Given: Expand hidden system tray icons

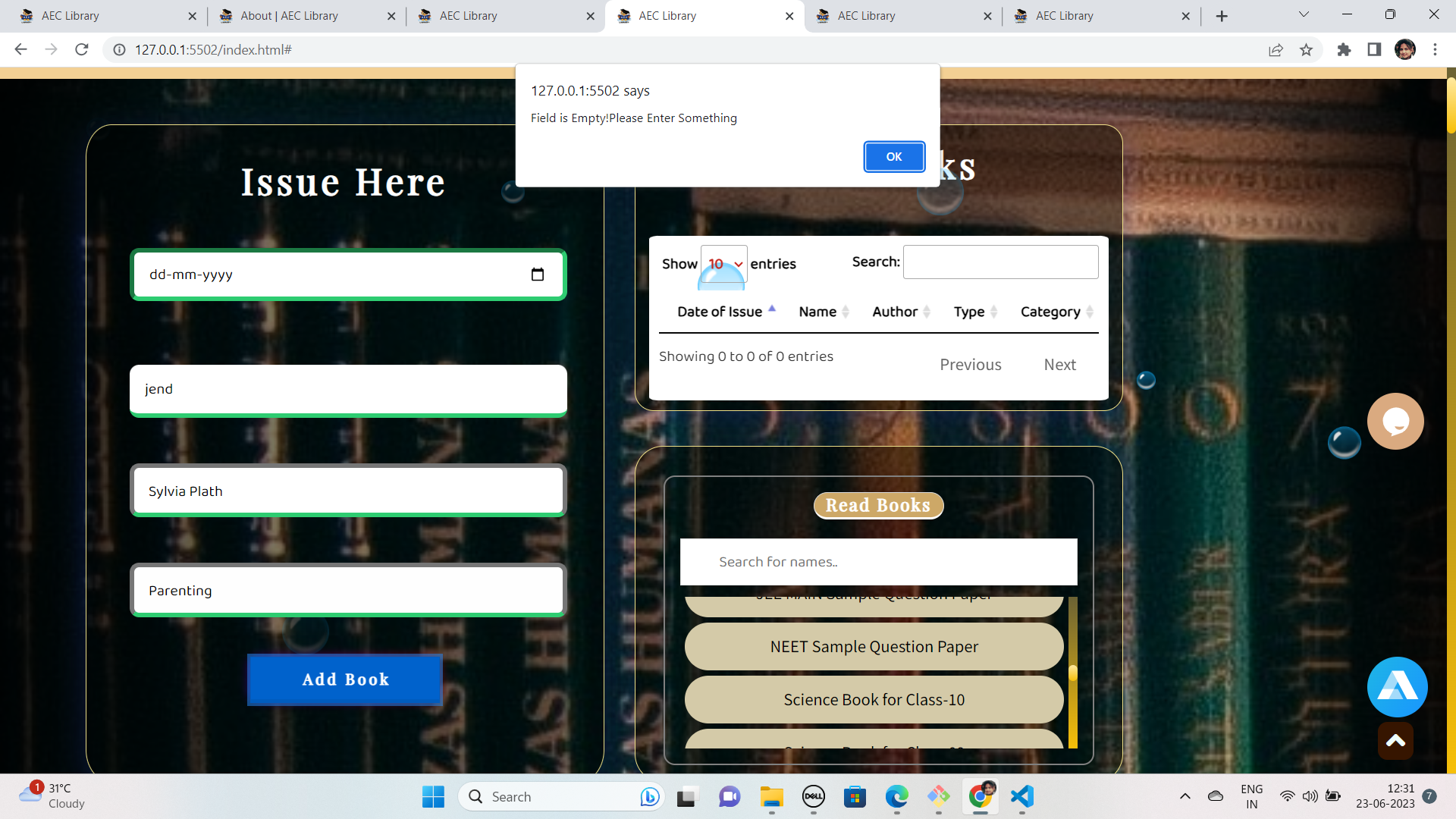Looking at the screenshot, I should point(1185,796).
